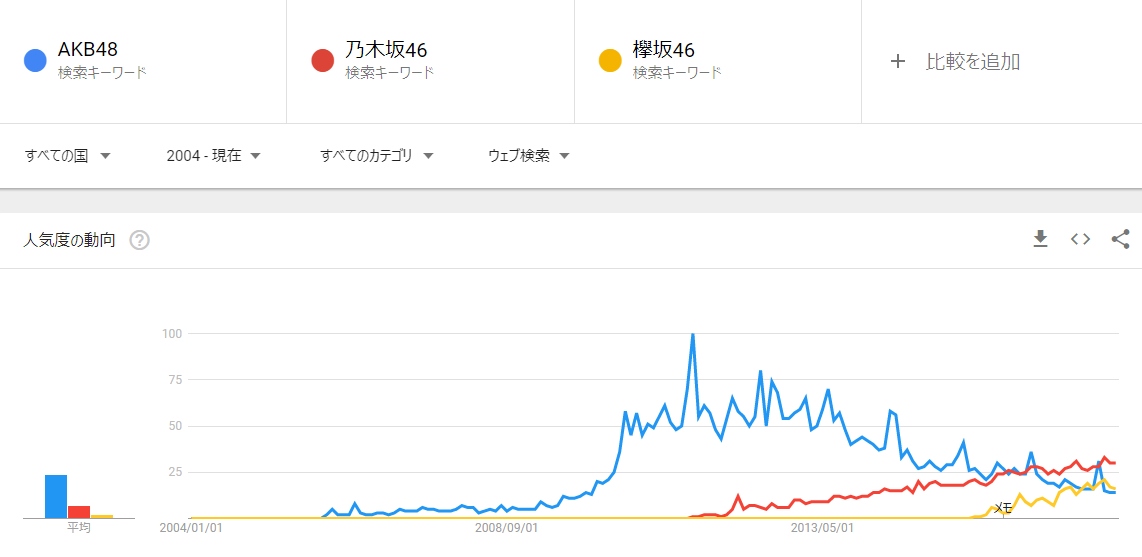
Task: Click the red 乃木坂46 color dot
Action: click(x=322, y=61)
